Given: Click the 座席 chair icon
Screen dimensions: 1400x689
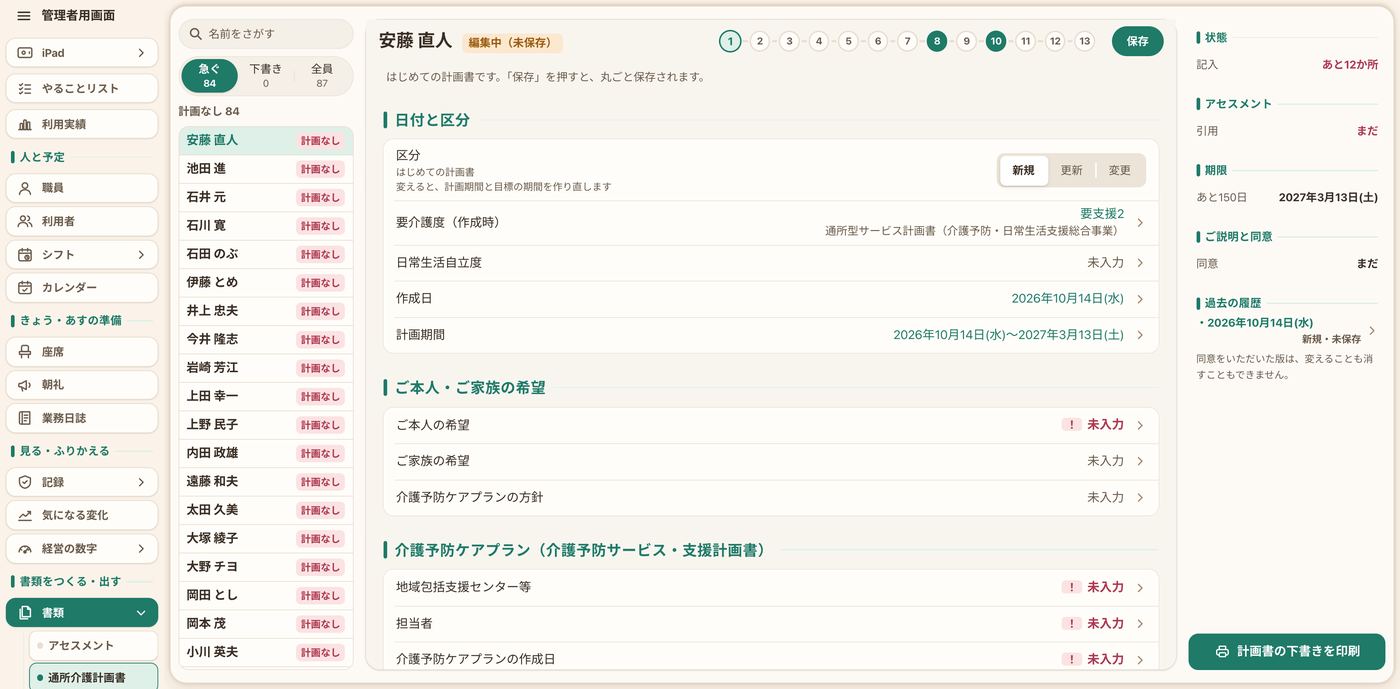Looking at the screenshot, I should (25, 352).
